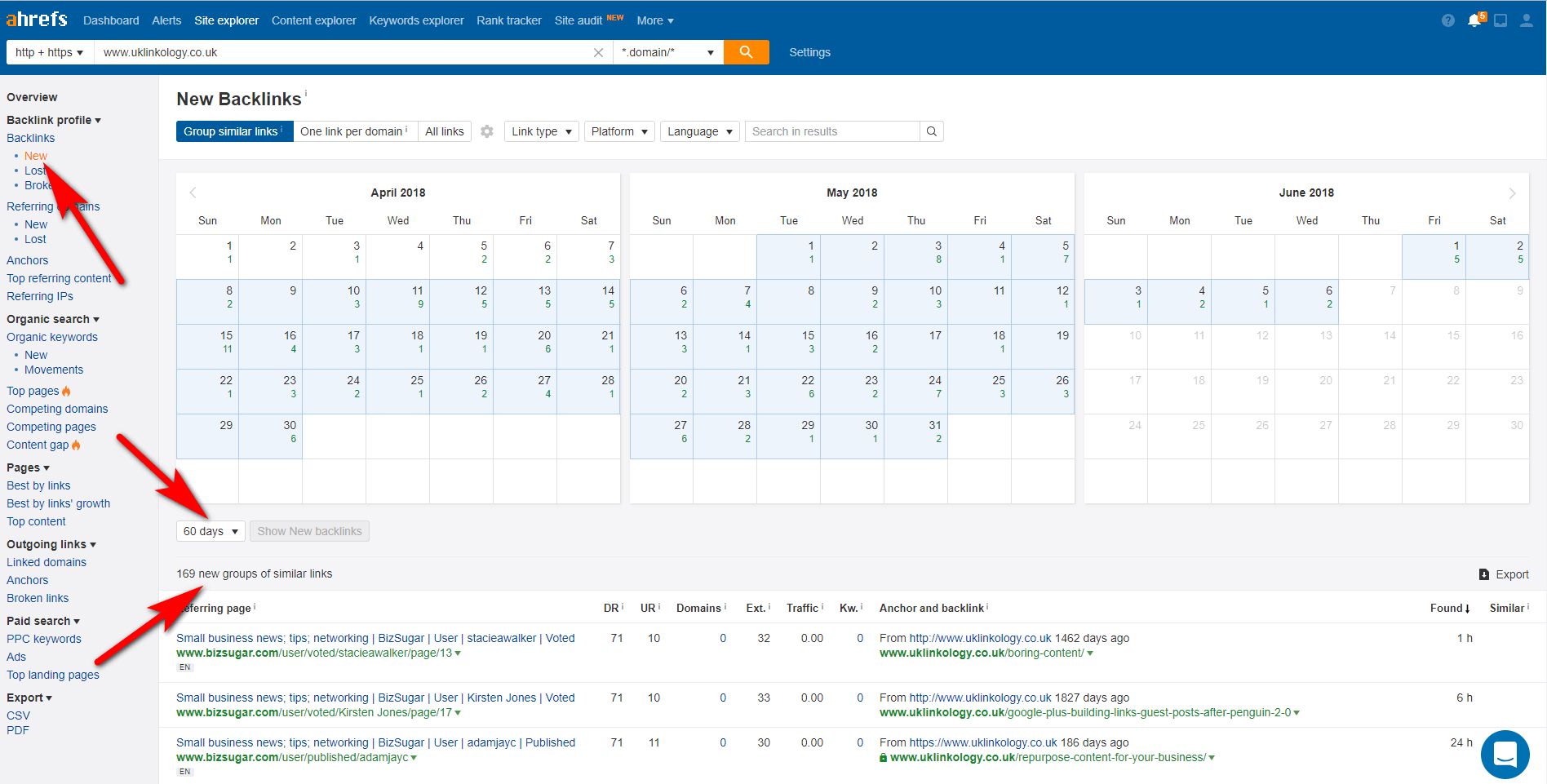Clear the URL field with X icon
The image size is (1547, 784).
click(598, 52)
